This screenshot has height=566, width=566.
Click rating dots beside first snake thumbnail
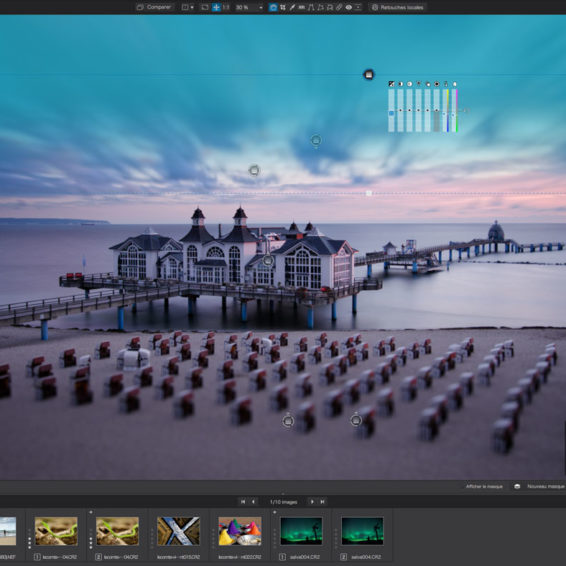click(30, 539)
